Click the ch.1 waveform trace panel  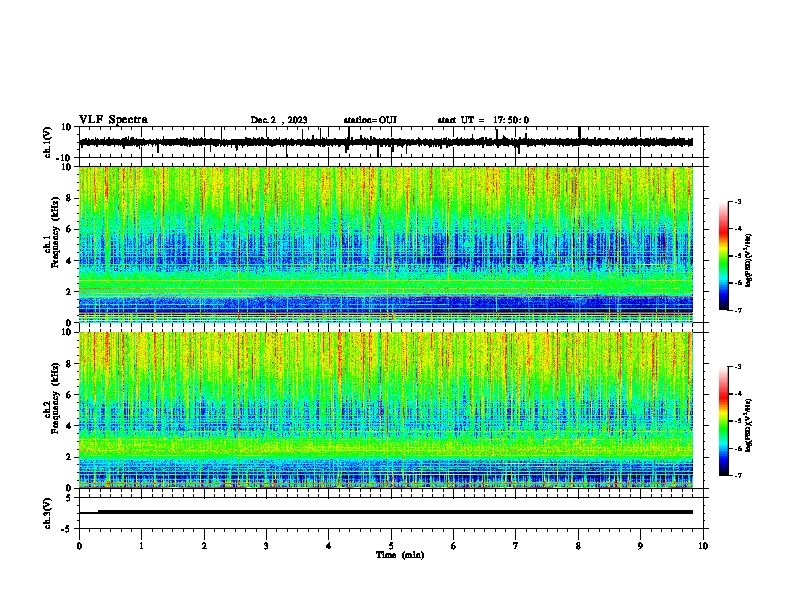pos(391,142)
